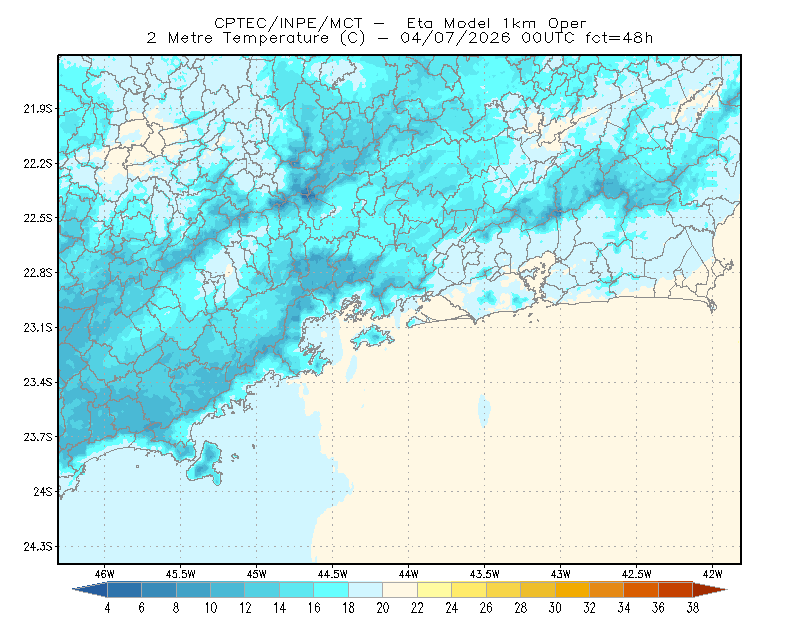Pick the 10–12 °C legend color band
The width and height of the screenshot is (800, 618).
pyautogui.click(x=228, y=590)
